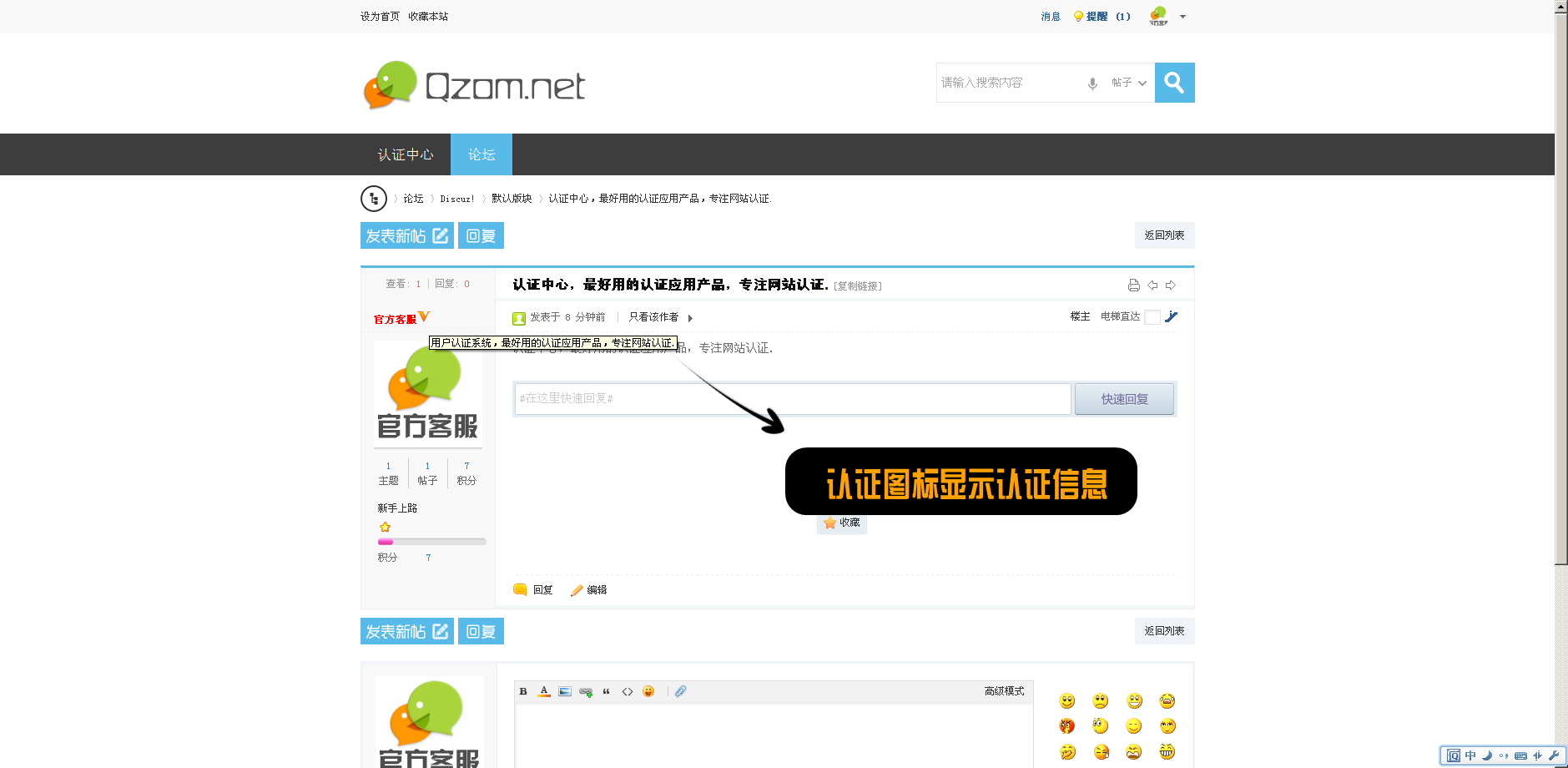Click the 编辑 pencil edit link

click(588, 589)
